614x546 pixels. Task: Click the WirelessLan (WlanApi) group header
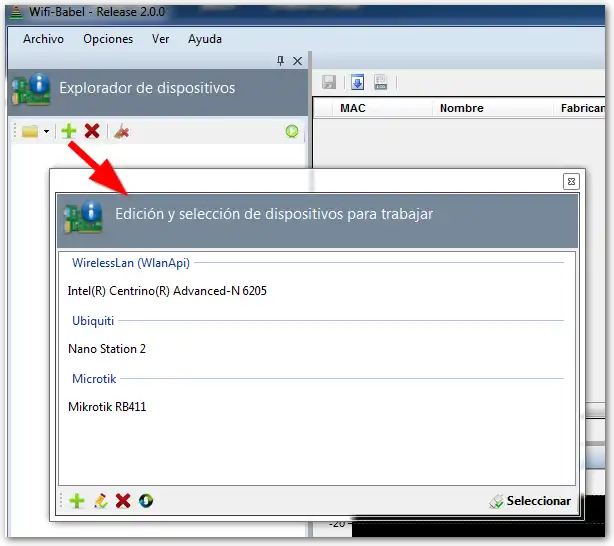pos(131,263)
